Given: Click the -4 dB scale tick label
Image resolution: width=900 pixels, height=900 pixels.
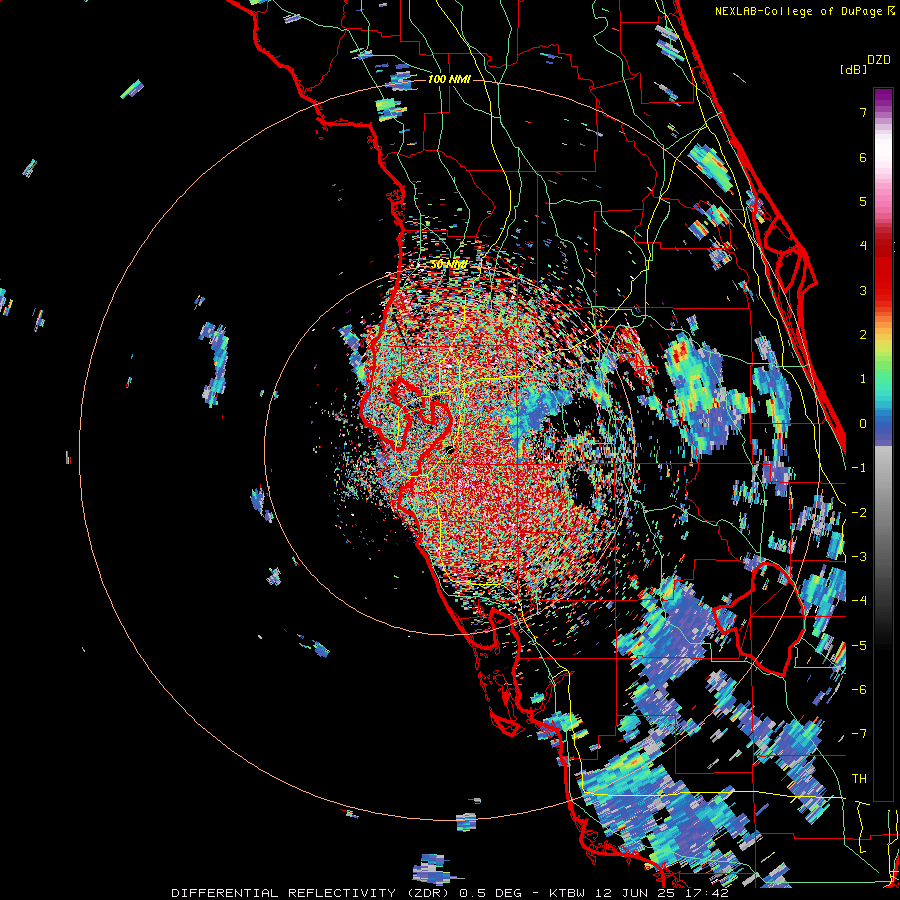Looking at the screenshot, I should 859,601.
